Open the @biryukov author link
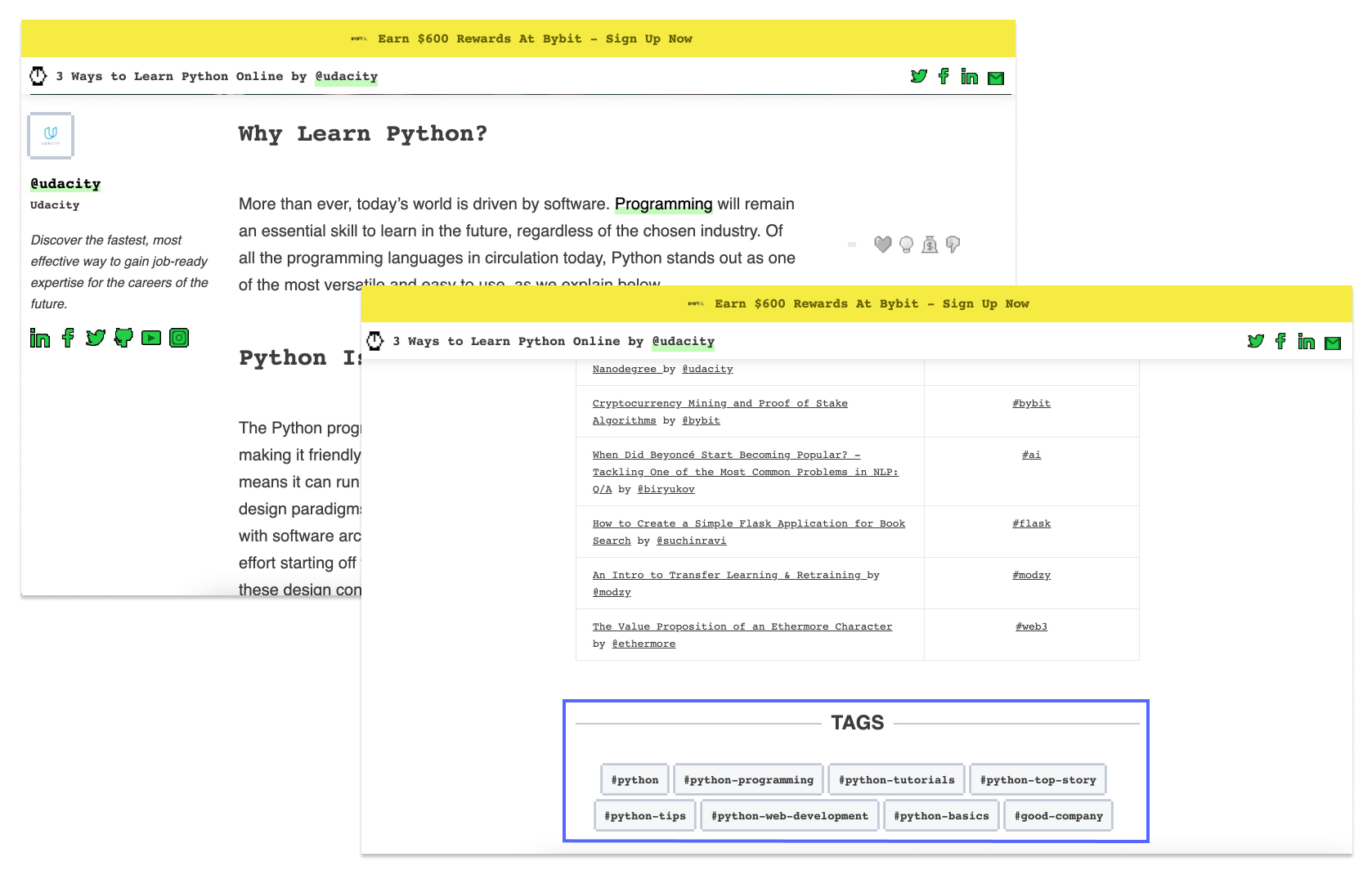Image resolution: width=1372 pixels, height=875 pixels. (666, 489)
